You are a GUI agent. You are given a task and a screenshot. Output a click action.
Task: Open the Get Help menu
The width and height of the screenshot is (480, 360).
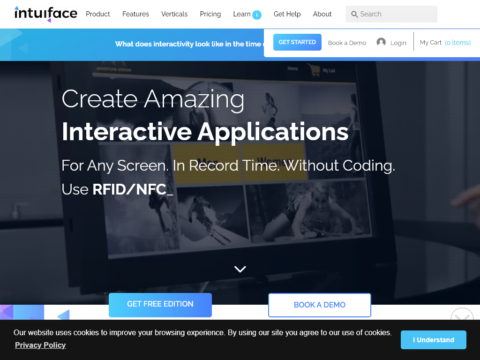[287, 14]
